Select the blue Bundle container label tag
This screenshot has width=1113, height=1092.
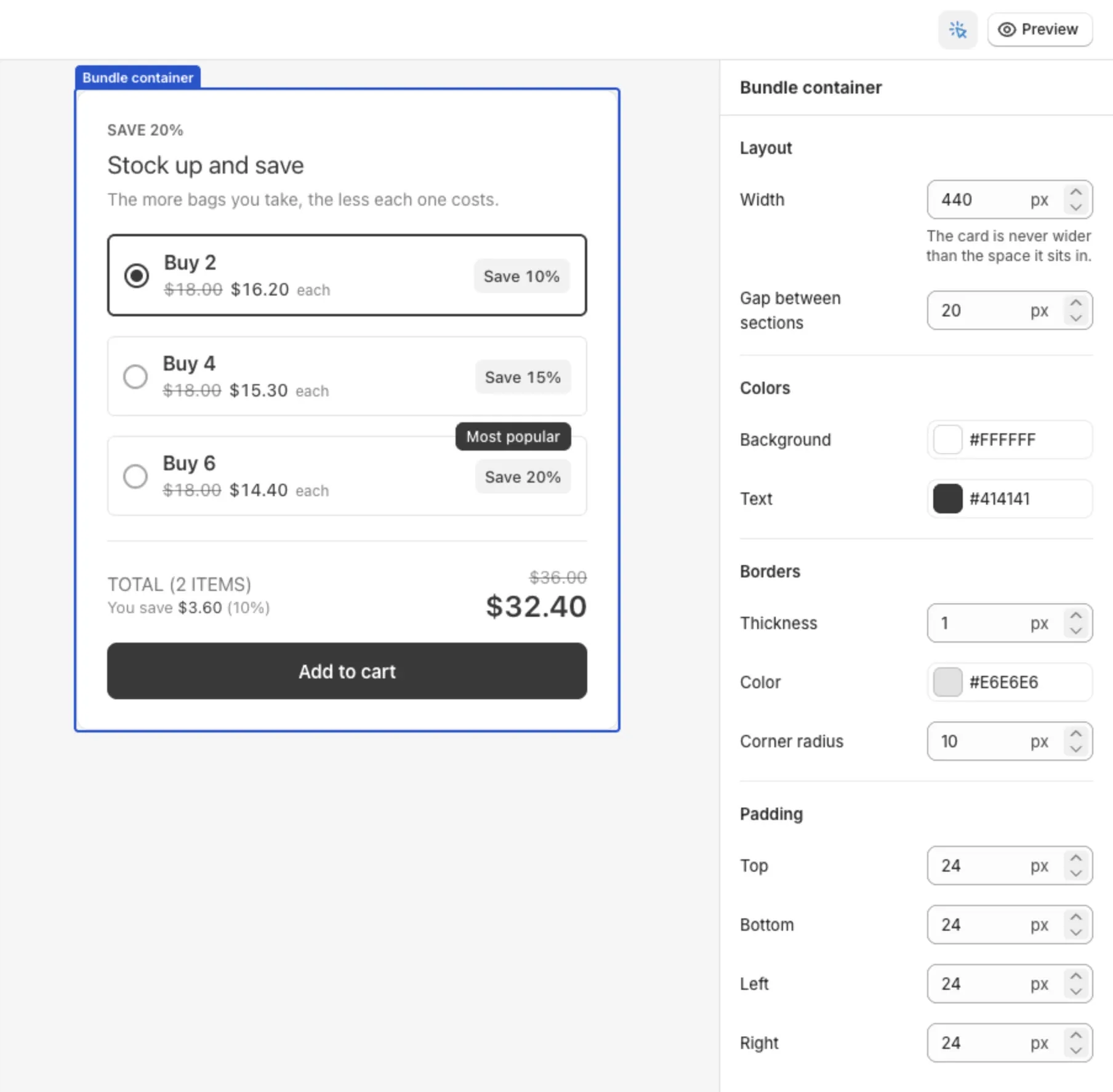(x=138, y=78)
